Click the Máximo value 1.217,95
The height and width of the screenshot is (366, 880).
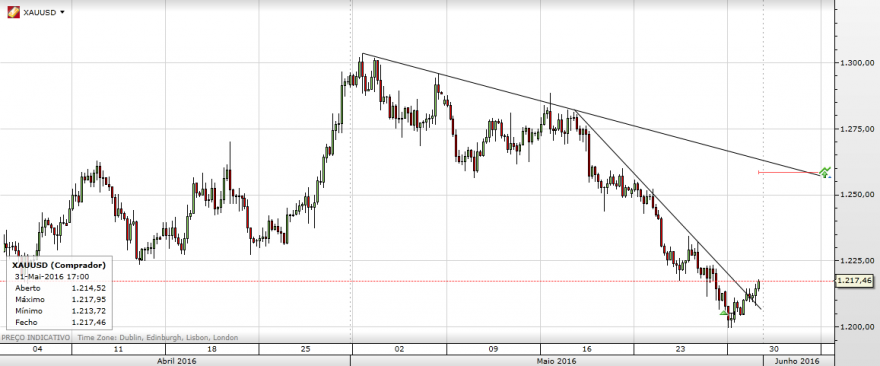(x=89, y=299)
